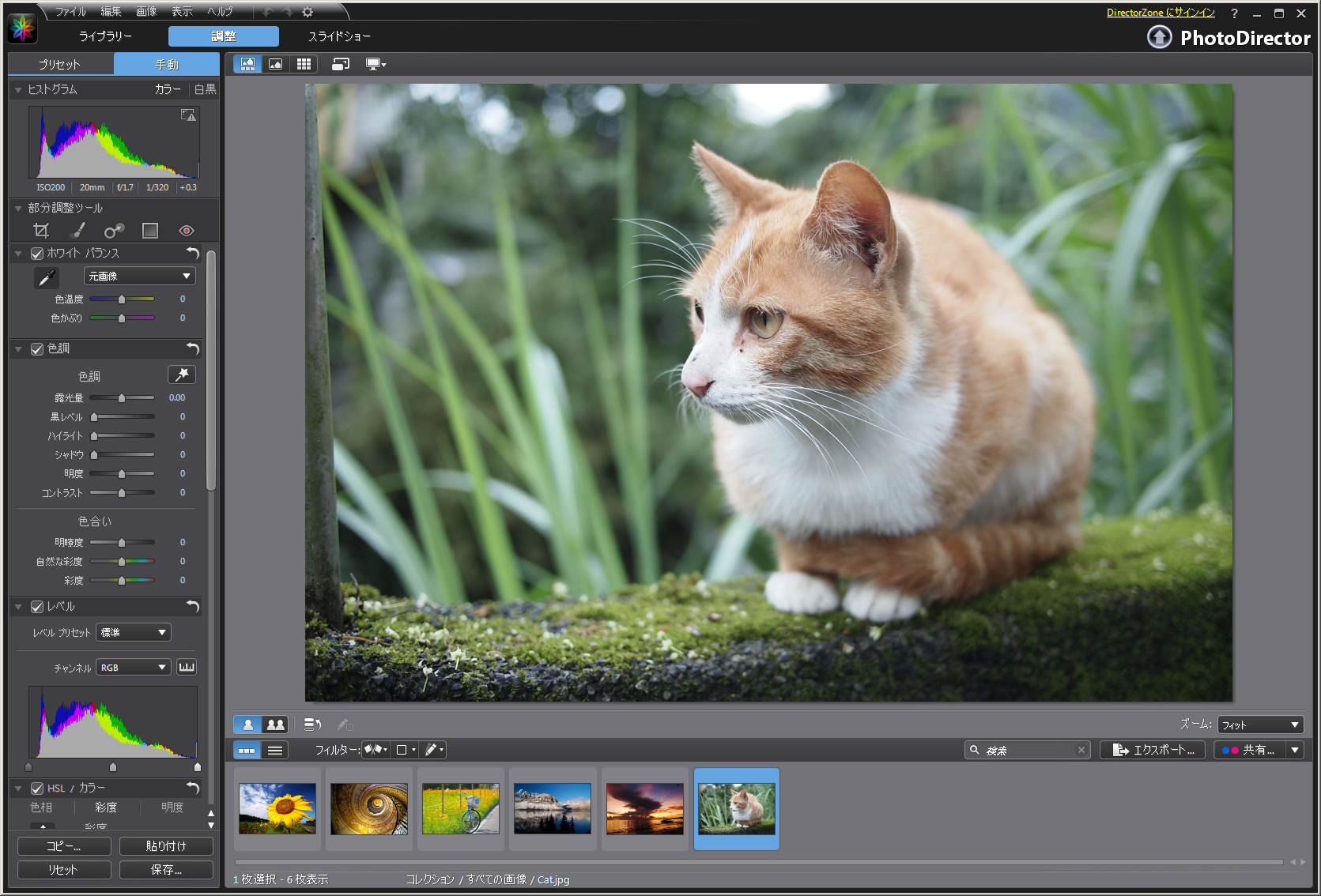The image size is (1321, 896).
Task: Open the spot removal tool
Action: [113, 230]
